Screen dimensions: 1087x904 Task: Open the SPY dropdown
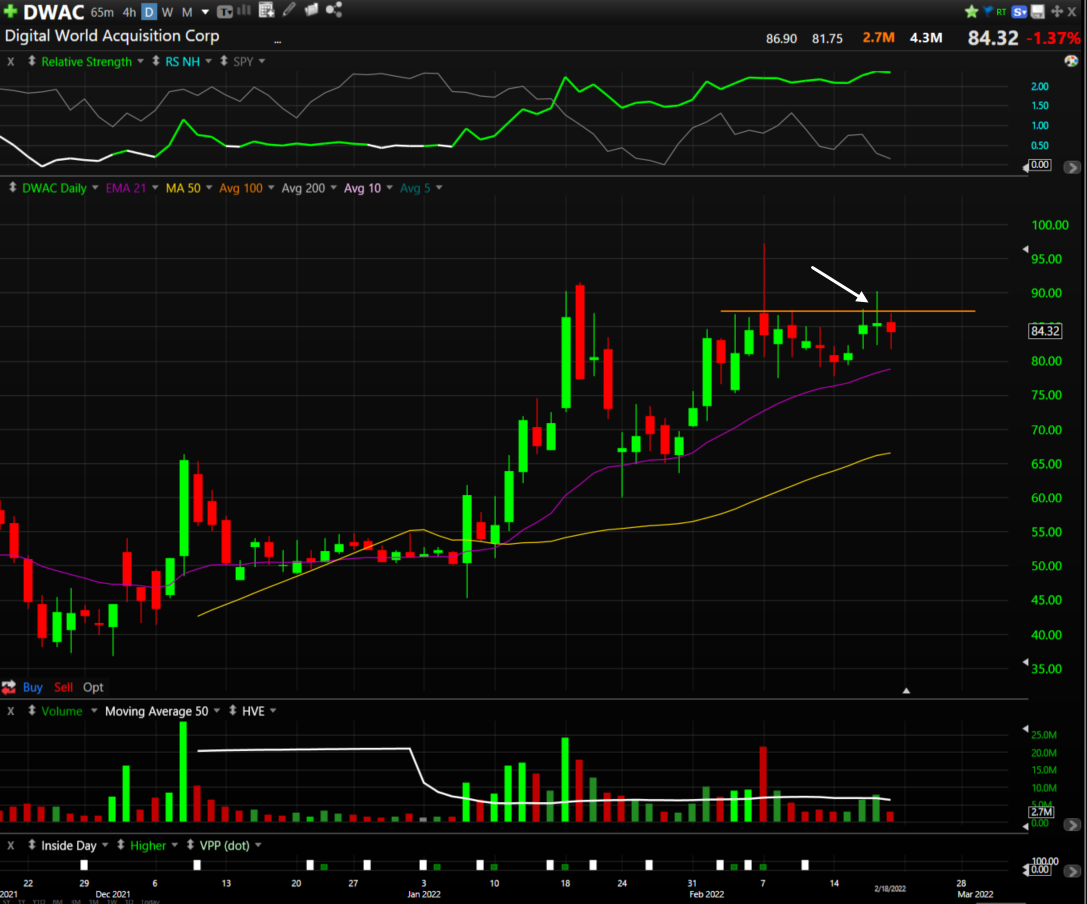click(x=262, y=61)
